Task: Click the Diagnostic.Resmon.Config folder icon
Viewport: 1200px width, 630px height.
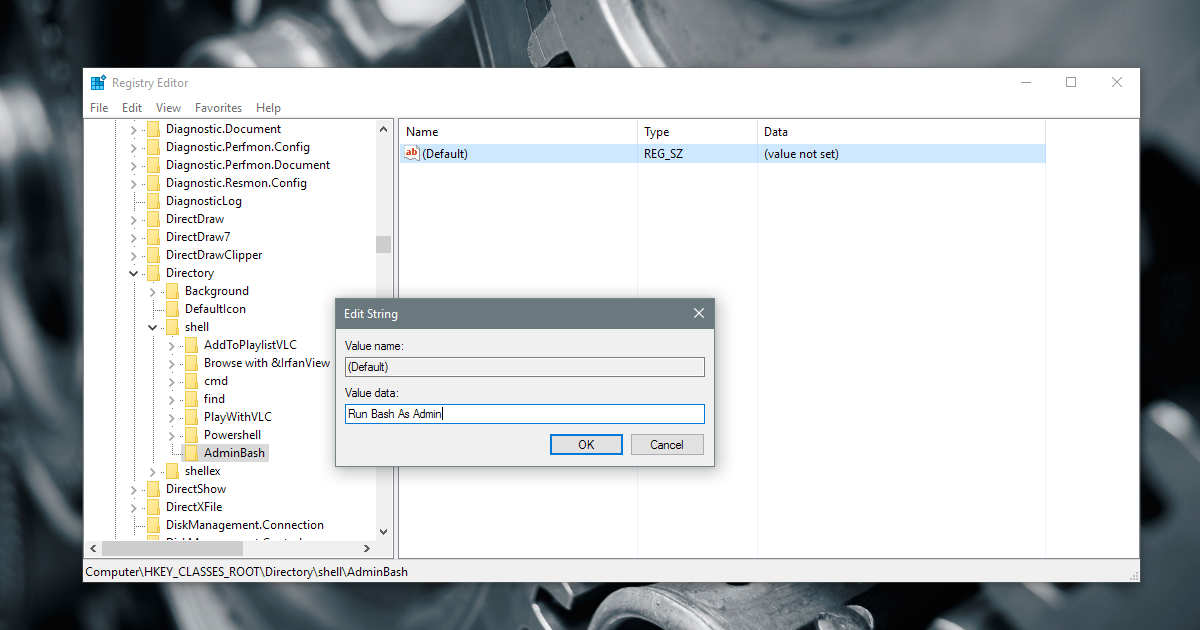Action: [152, 183]
